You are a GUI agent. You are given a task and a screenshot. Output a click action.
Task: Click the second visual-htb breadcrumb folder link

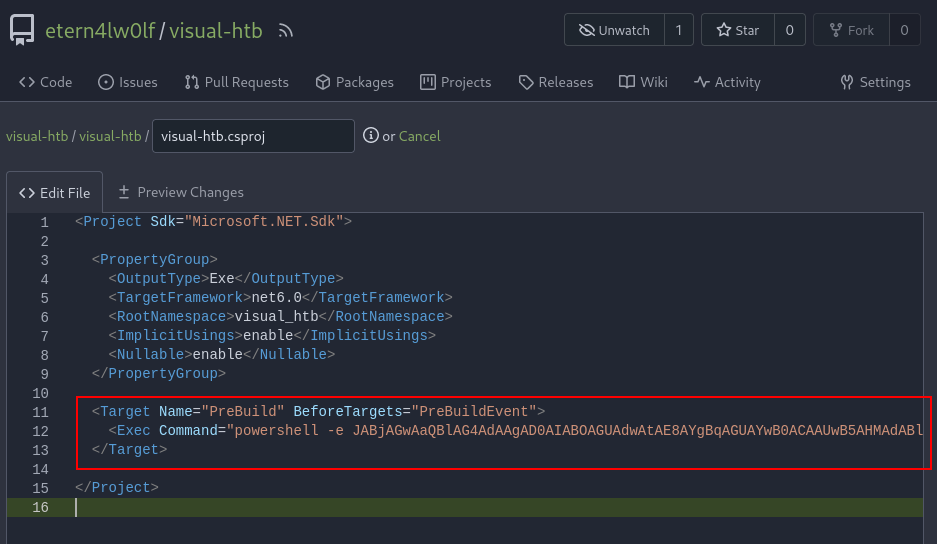(110, 136)
